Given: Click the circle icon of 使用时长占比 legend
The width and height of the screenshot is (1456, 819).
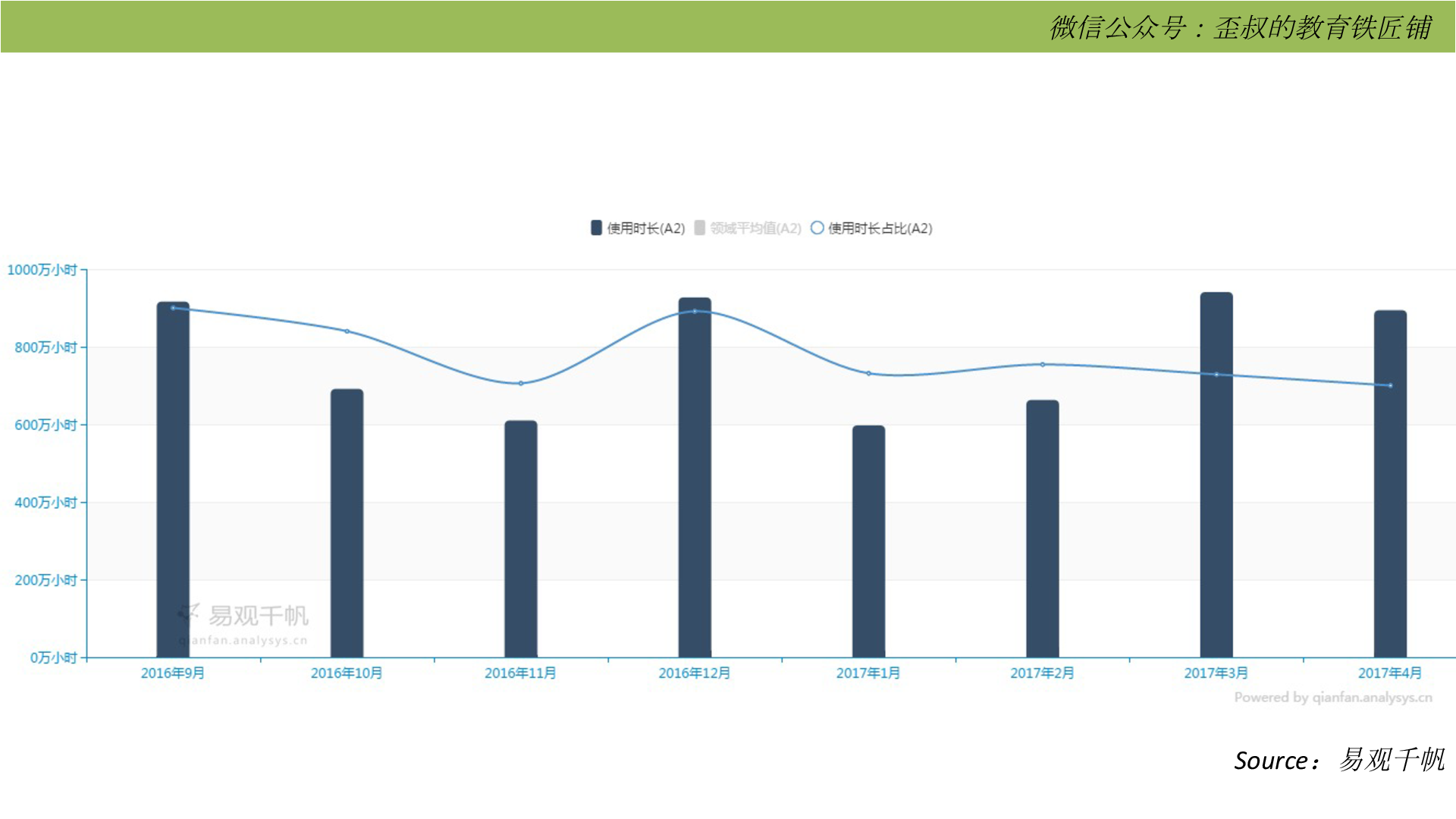Looking at the screenshot, I should pyautogui.click(x=817, y=227).
